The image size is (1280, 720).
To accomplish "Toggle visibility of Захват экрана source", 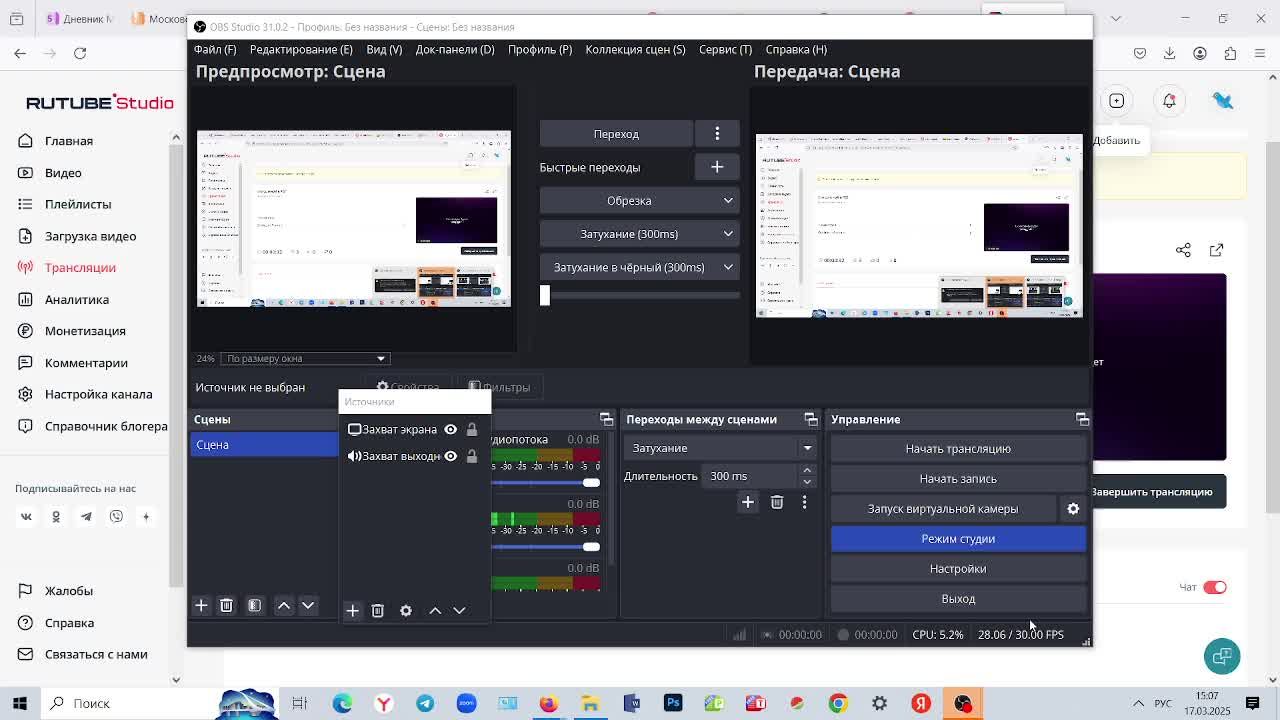I will point(450,429).
